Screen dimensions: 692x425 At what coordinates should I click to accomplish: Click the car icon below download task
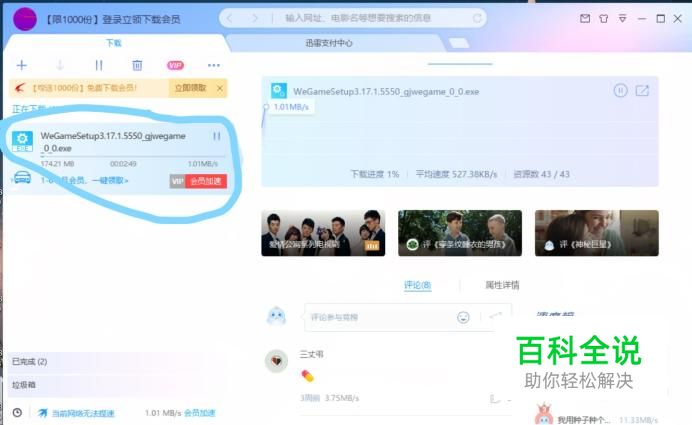coord(22,177)
